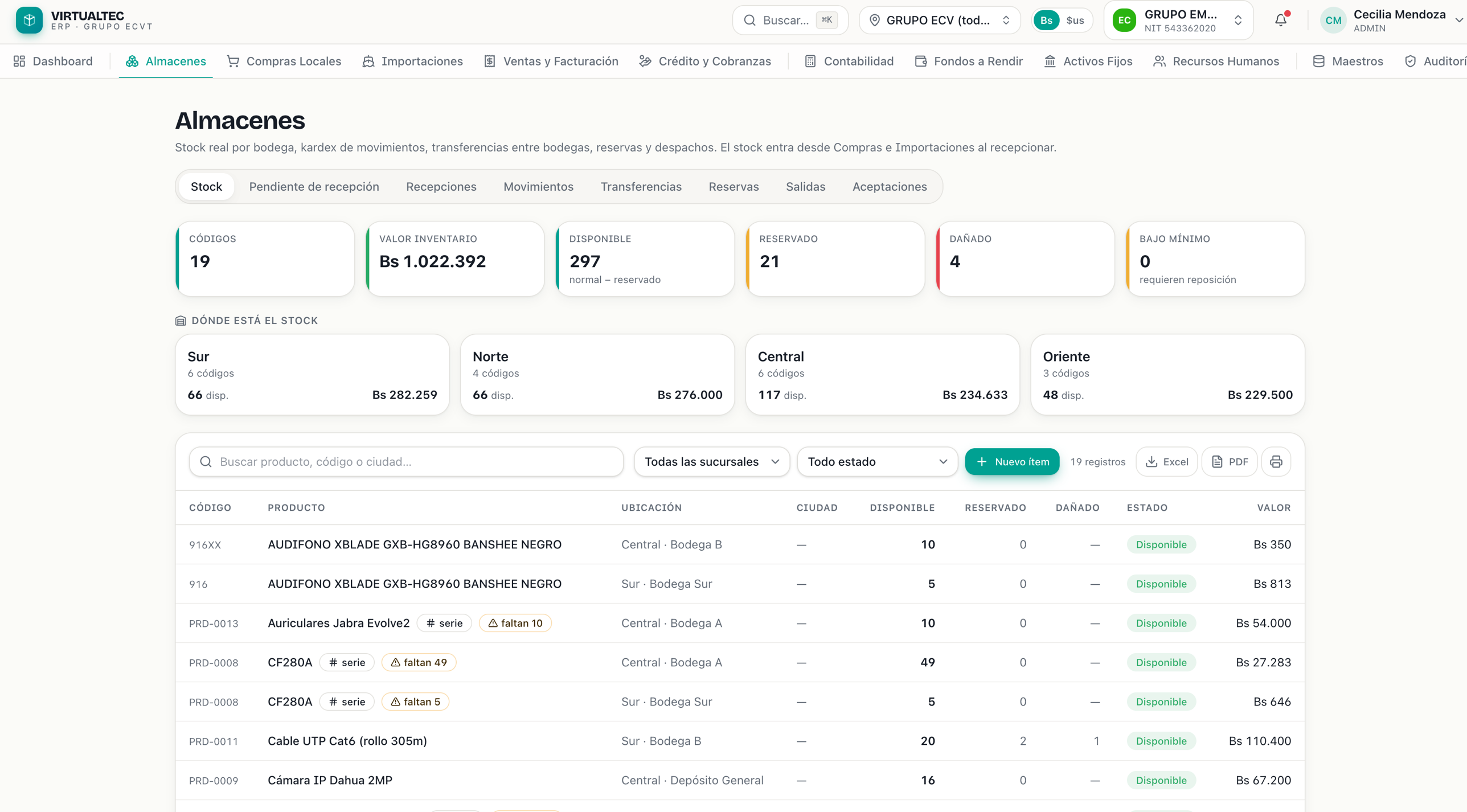Viewport: 1467px width, 812px height.
Task: Click the Activos Fijos building icon
Action: click(1050, 61)
